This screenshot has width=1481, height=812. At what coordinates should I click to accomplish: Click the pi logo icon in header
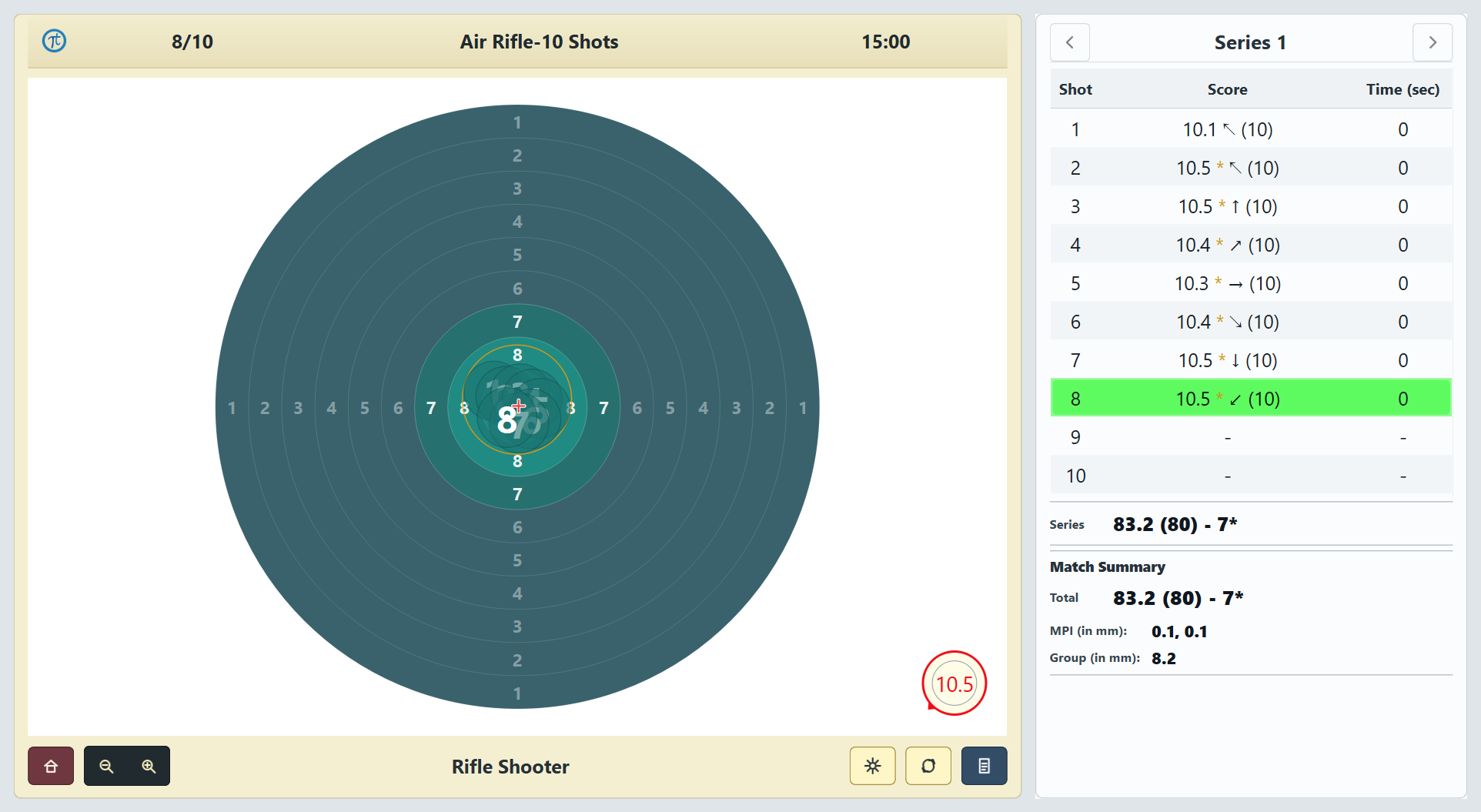click(54, 41)
